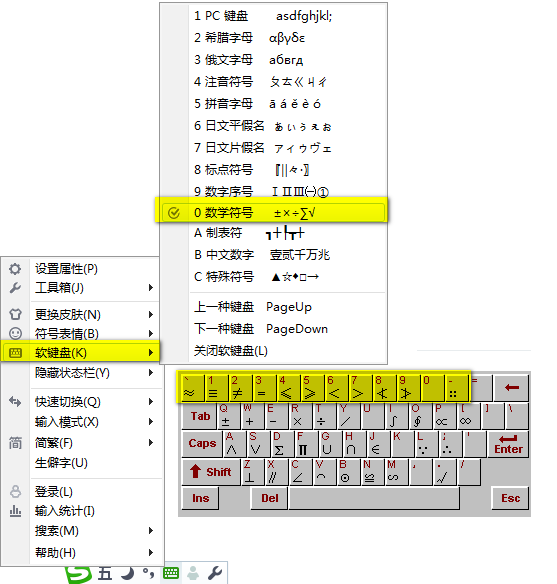This screenshot has height=584, width=557.
Task: Select C 特殊符号 keyboard
Action: [x=274, y=277]
